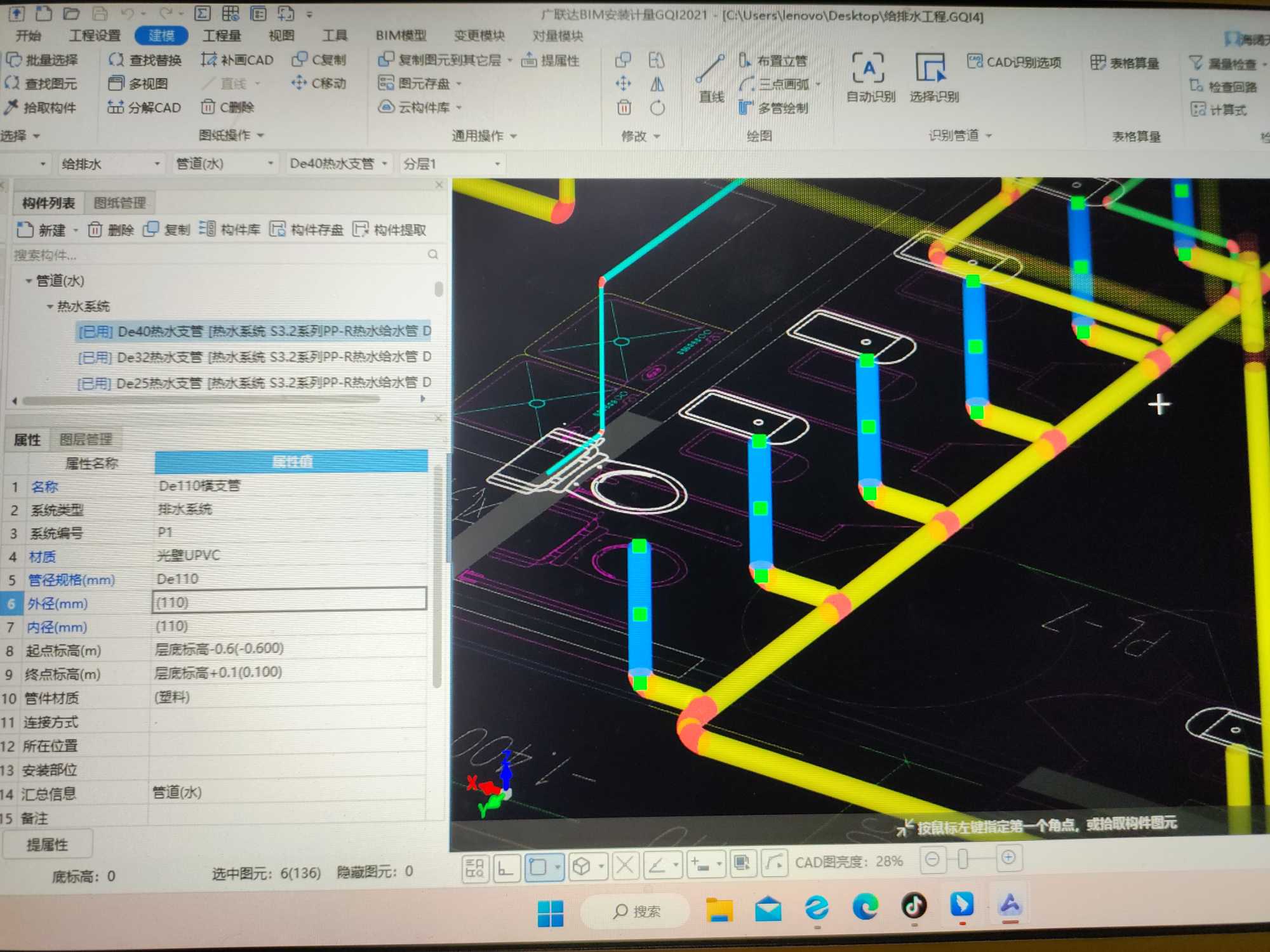Click the C删除 delete CAD tool
Image resolution: width=1270 pixels, height=952 pixels.
tap(228, 107)
